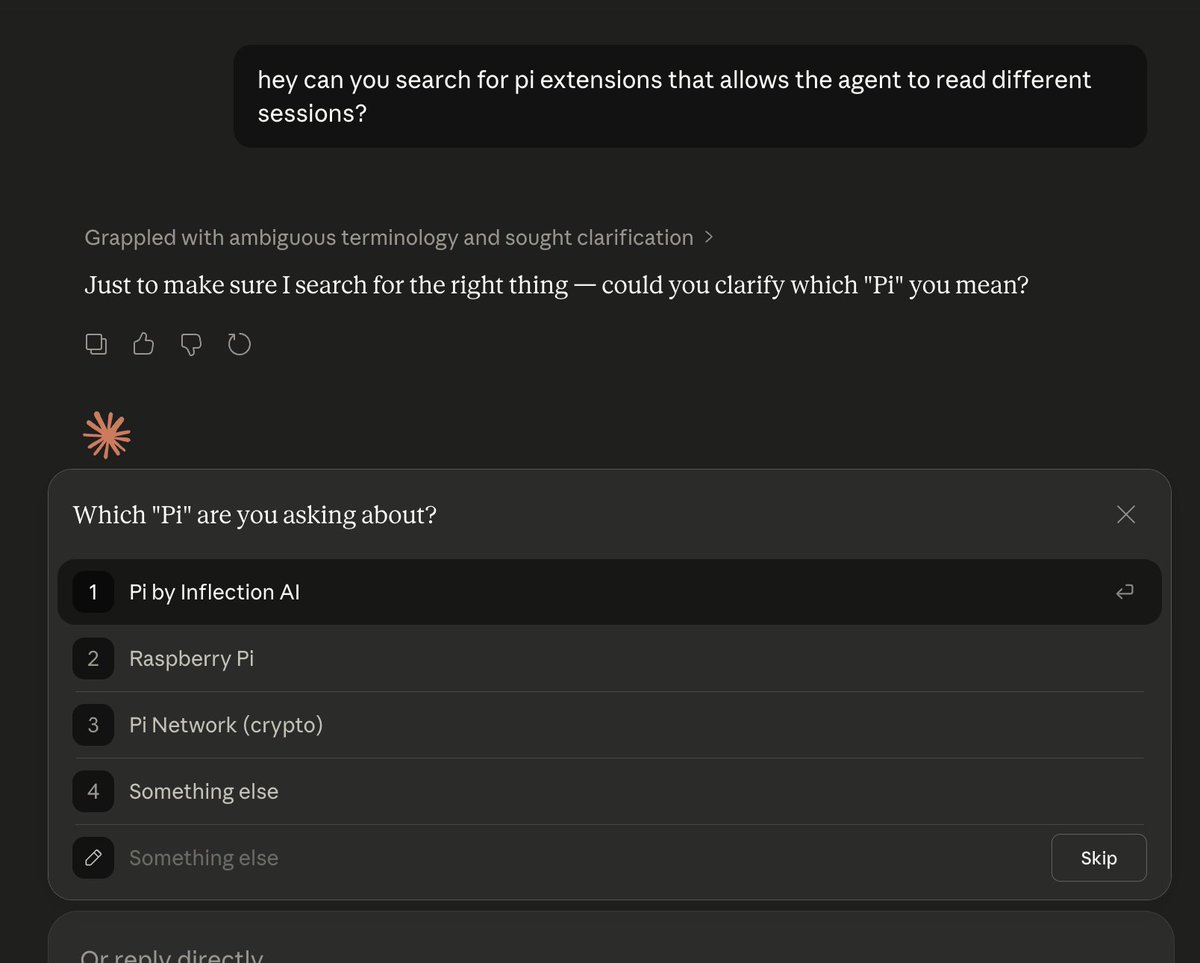
Task: Give the response a thumbs down
Action: pyautogui.click(x=191, y=345)
